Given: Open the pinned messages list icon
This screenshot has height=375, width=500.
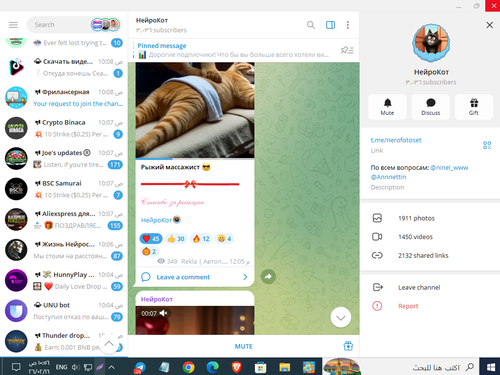Looking at the screenshot, I should click(347, 50).
